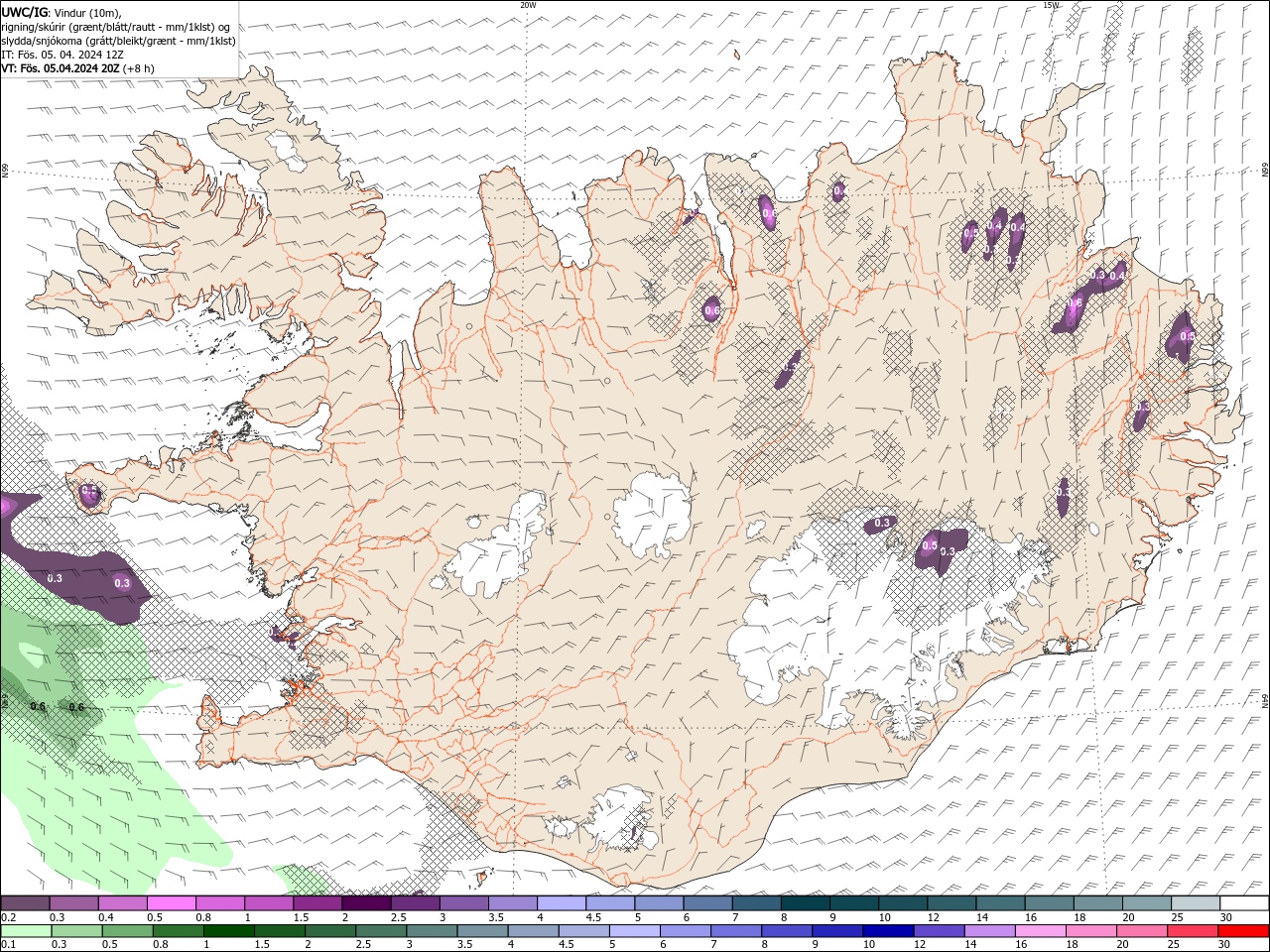Click the 2.5–3 grey-green lower legend swatch

382,931
